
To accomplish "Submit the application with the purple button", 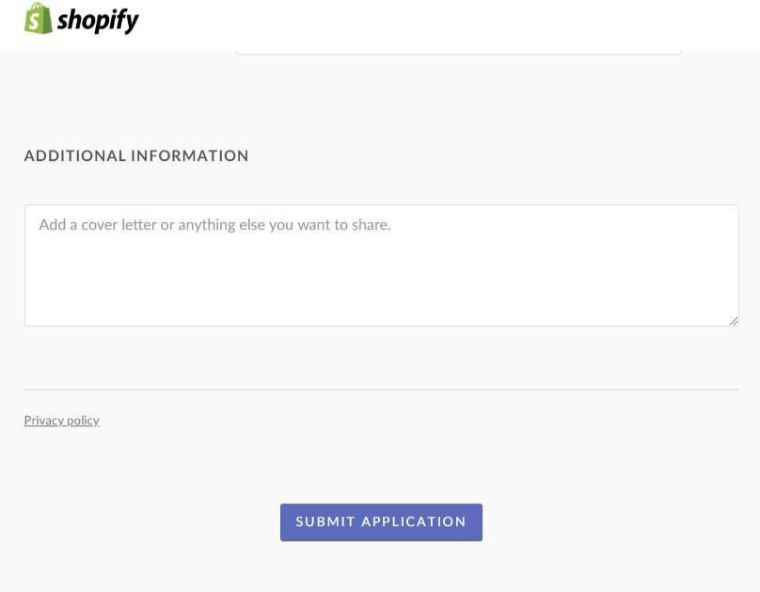I will [381, 522].
